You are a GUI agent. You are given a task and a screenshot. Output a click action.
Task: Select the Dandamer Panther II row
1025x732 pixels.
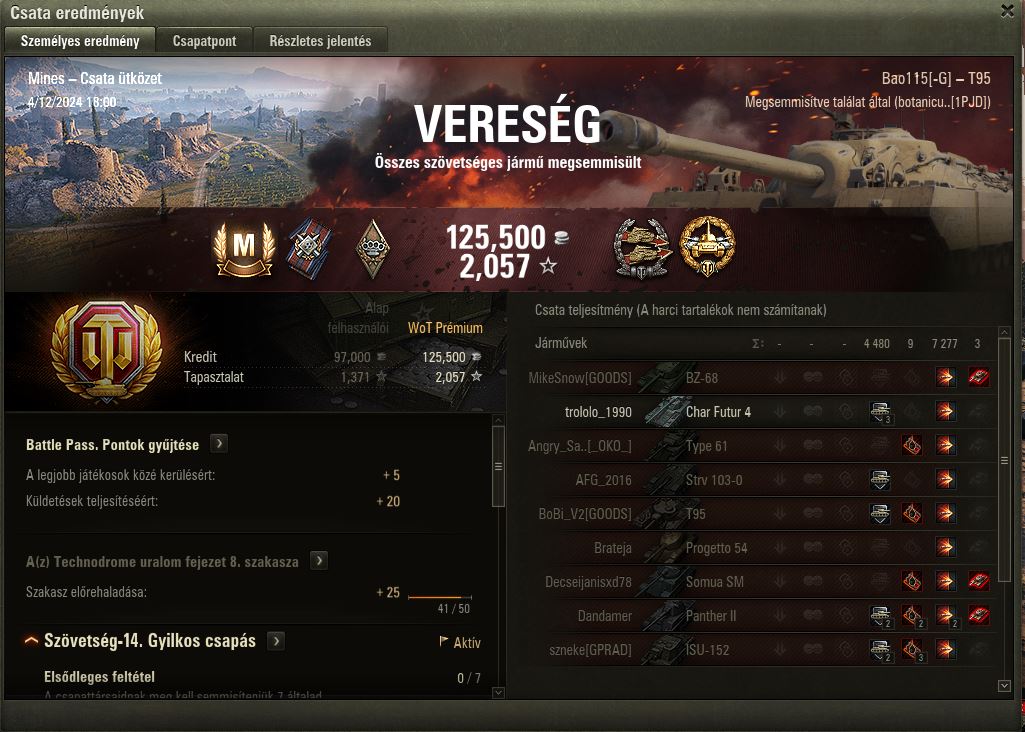760,616
